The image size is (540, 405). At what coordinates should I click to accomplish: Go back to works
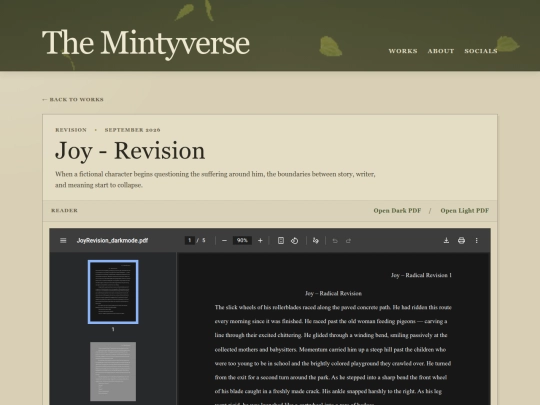click(x=73, y=100)
